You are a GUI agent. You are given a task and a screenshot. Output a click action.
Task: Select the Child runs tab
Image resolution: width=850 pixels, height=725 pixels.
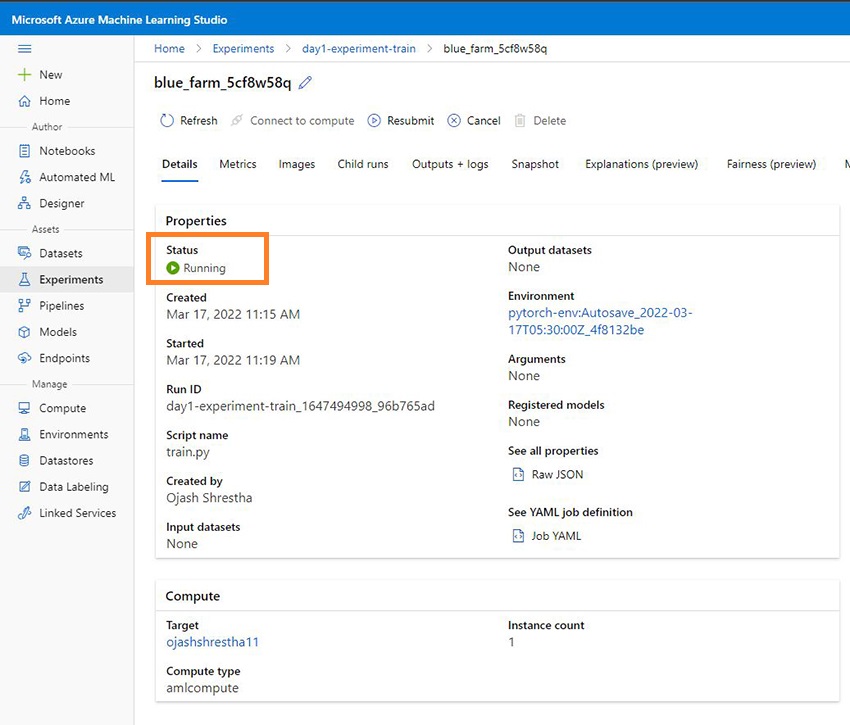tap(363, 164)
